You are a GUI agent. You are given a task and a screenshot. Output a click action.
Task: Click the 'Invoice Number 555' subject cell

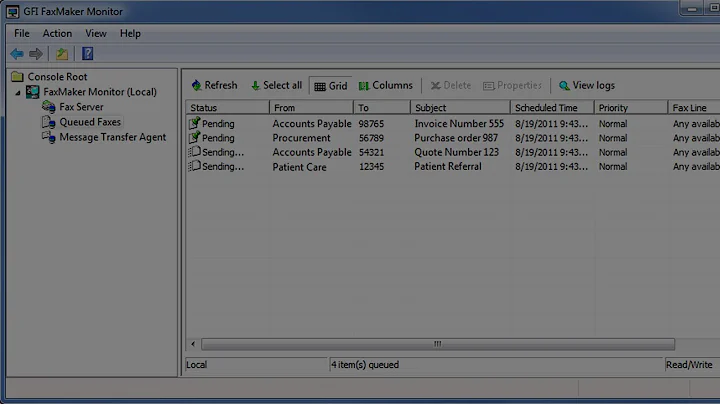coord(459,123)
